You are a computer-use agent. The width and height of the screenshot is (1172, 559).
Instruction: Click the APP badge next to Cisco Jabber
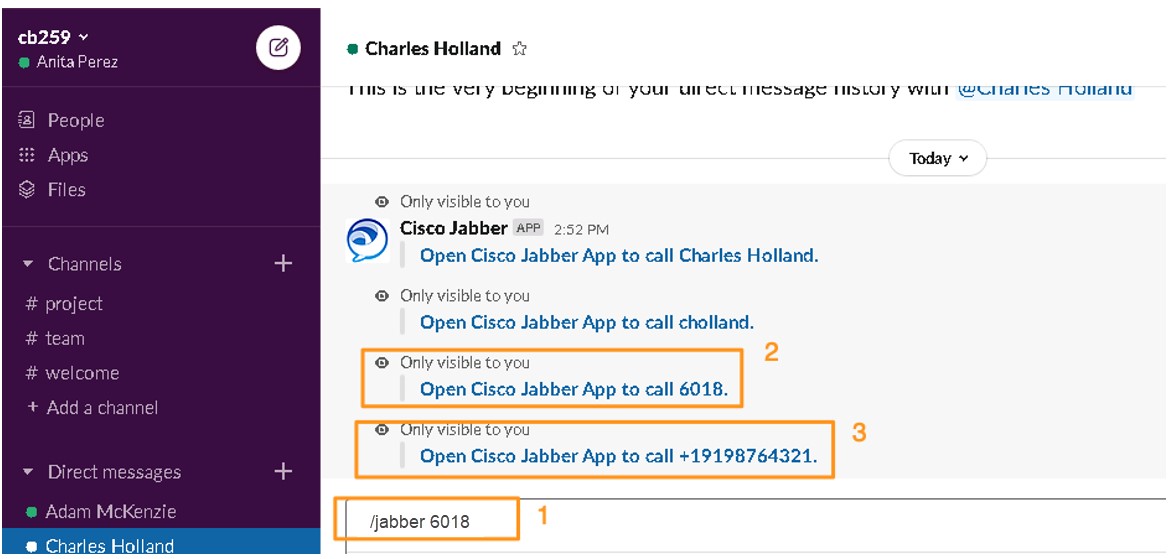coord(528,228)
